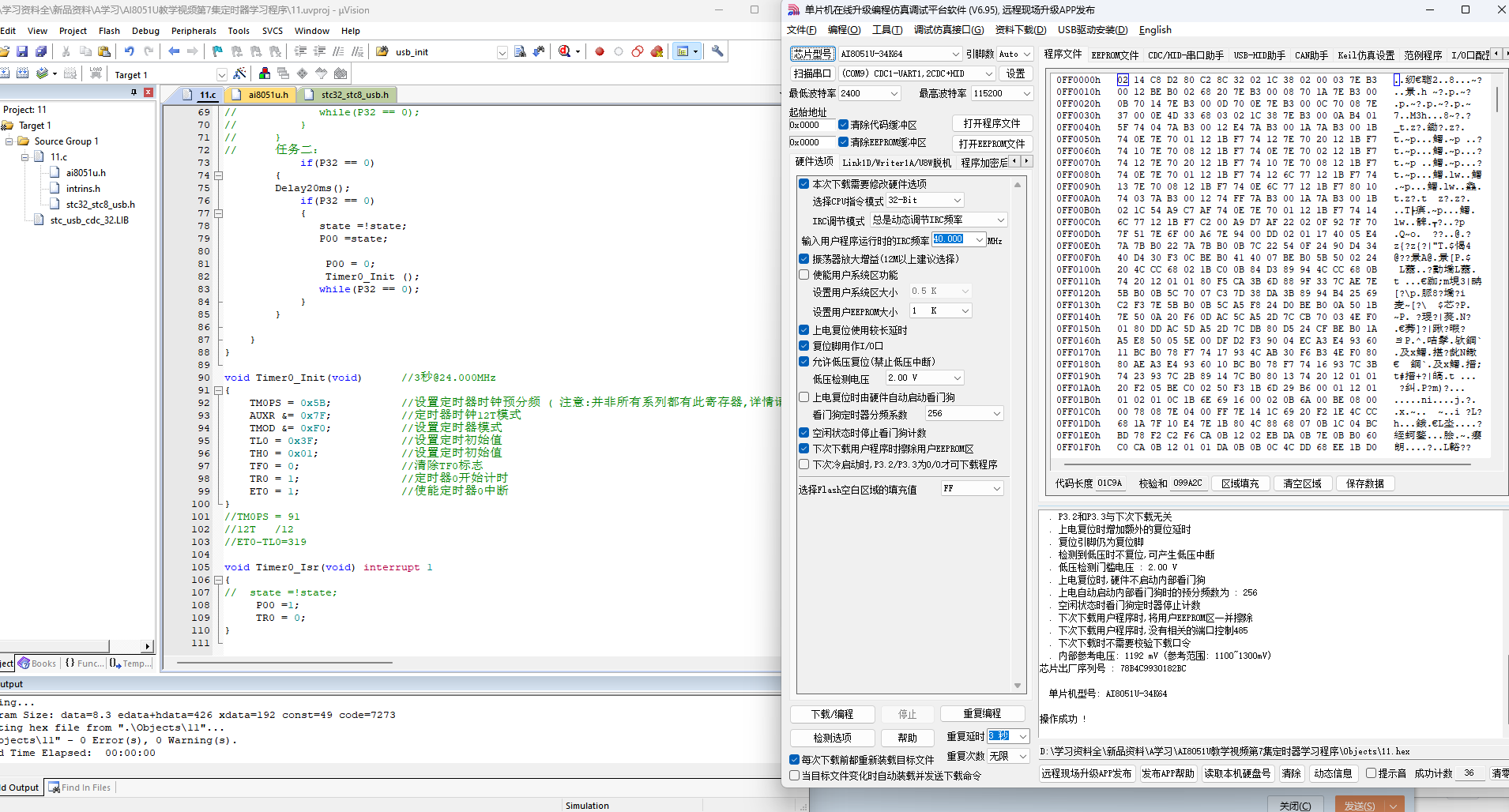The image size is (1509, 812).
Task: Collapse the Source Group 1 tree node
Action: pos(9,141)
